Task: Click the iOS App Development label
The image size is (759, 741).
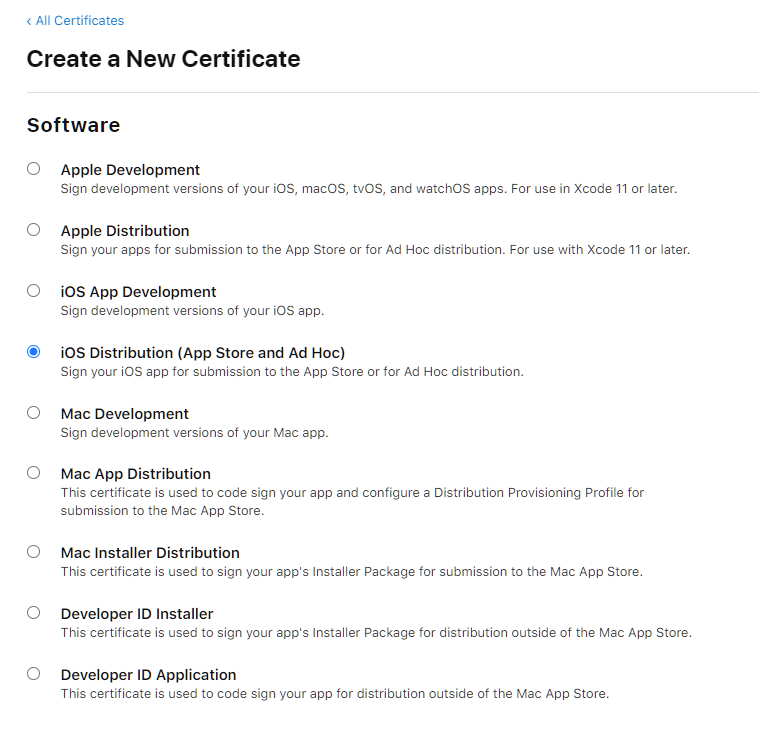Action: tap(138, 292)
